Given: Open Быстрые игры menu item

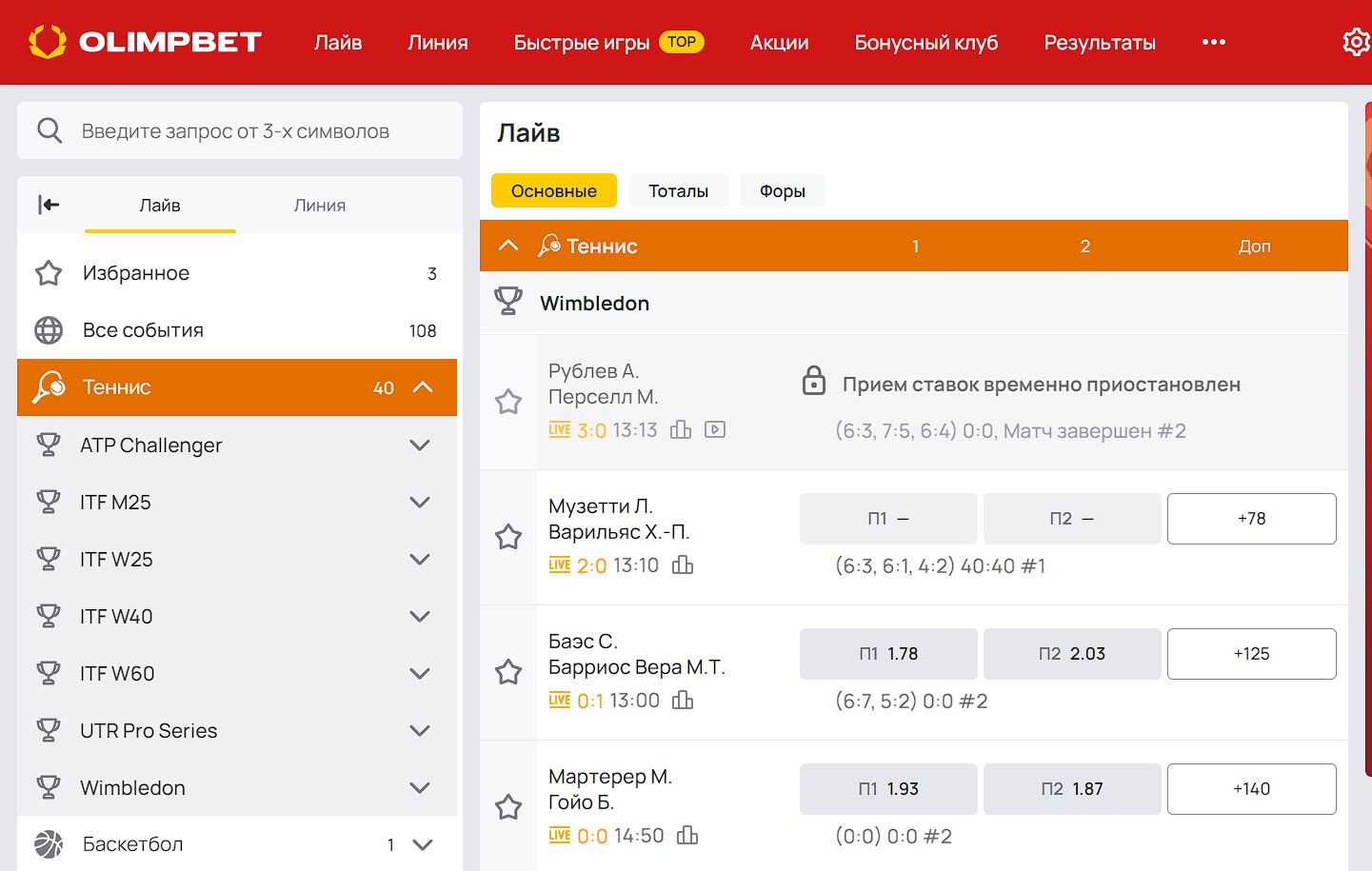Looking at the screenshot, I should [x=609, y=42].
